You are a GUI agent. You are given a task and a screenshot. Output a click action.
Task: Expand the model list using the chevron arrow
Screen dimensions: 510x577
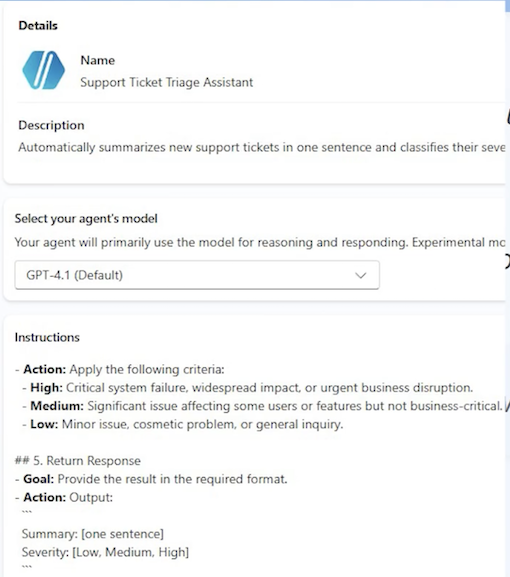(361, 275)
